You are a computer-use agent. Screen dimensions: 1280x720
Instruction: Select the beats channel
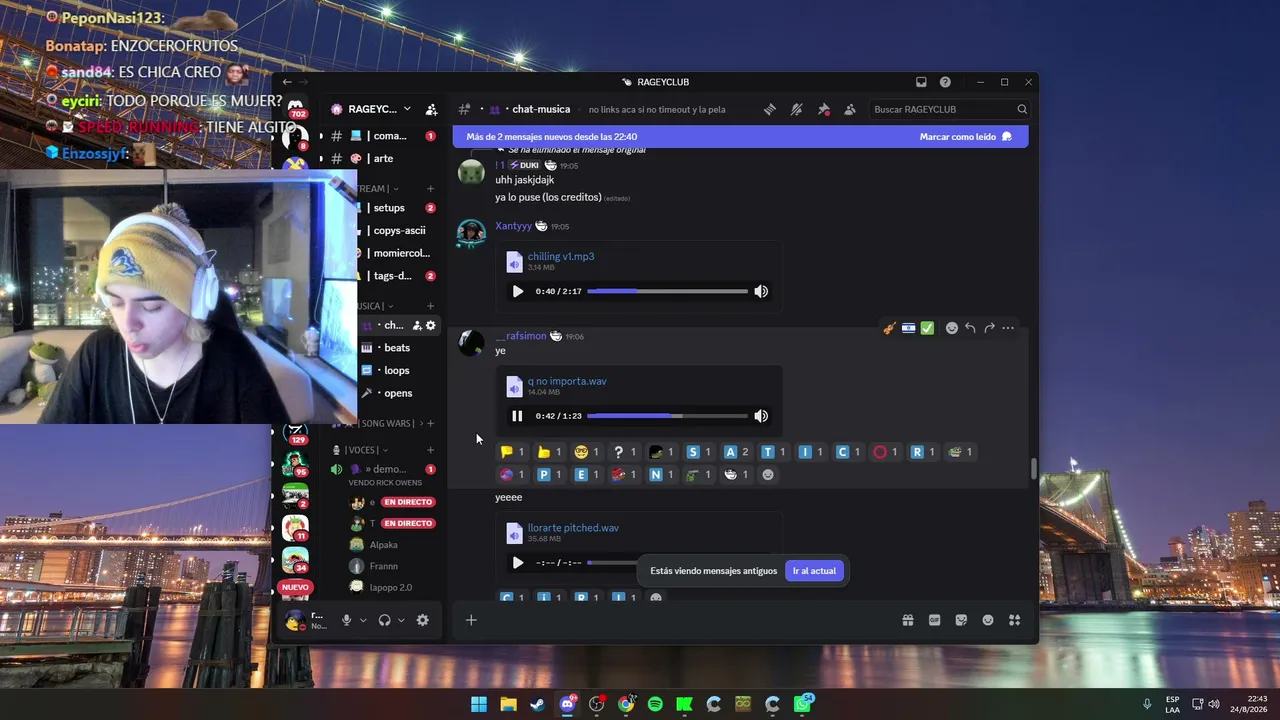(x=398, y=348)
